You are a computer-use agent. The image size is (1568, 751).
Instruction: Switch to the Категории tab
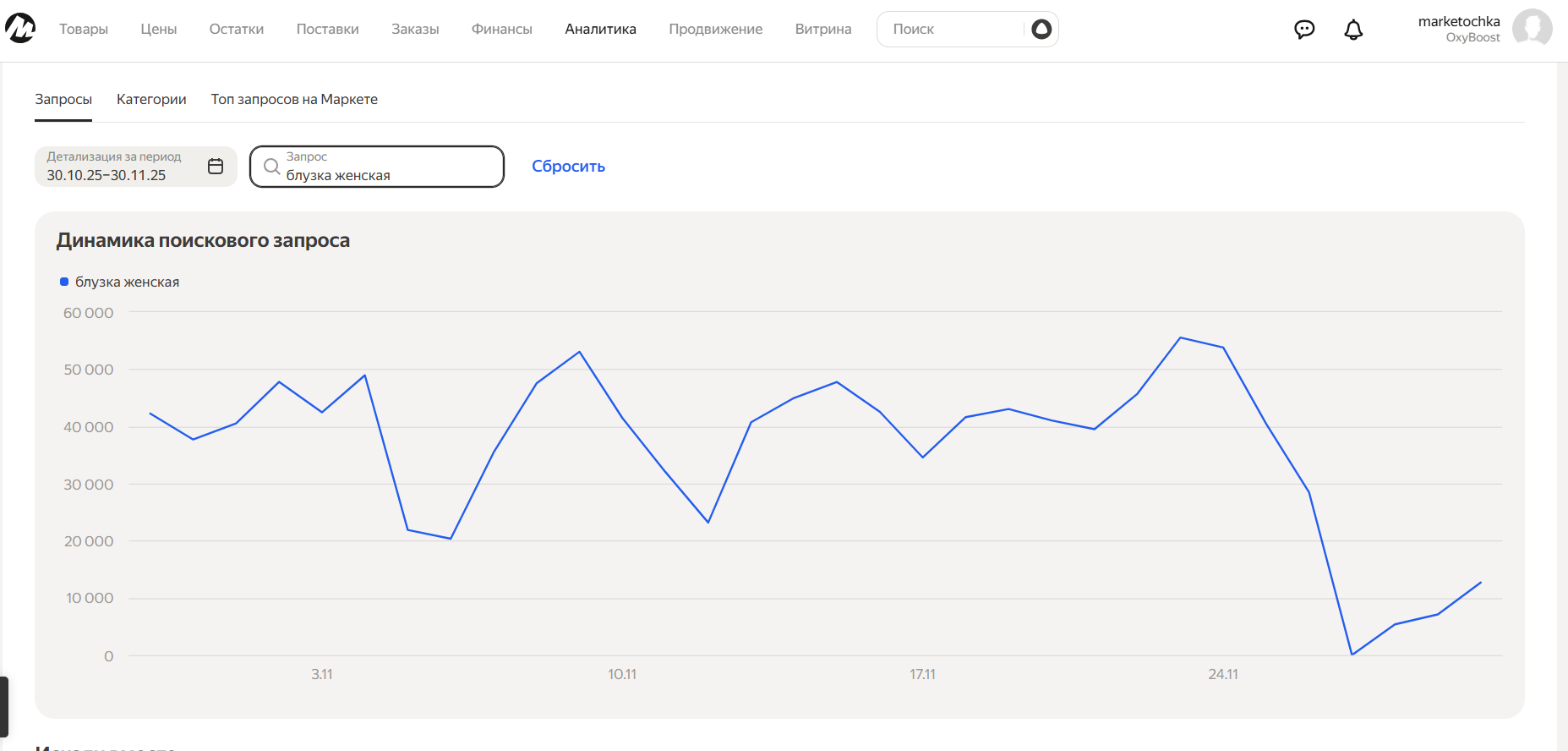[151, 99]
